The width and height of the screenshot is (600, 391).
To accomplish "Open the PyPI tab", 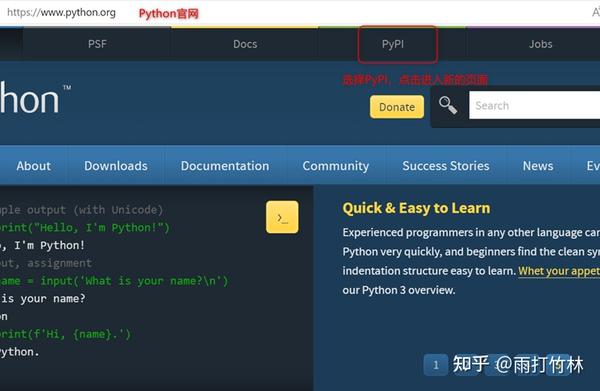I will (x=393, y=44).
